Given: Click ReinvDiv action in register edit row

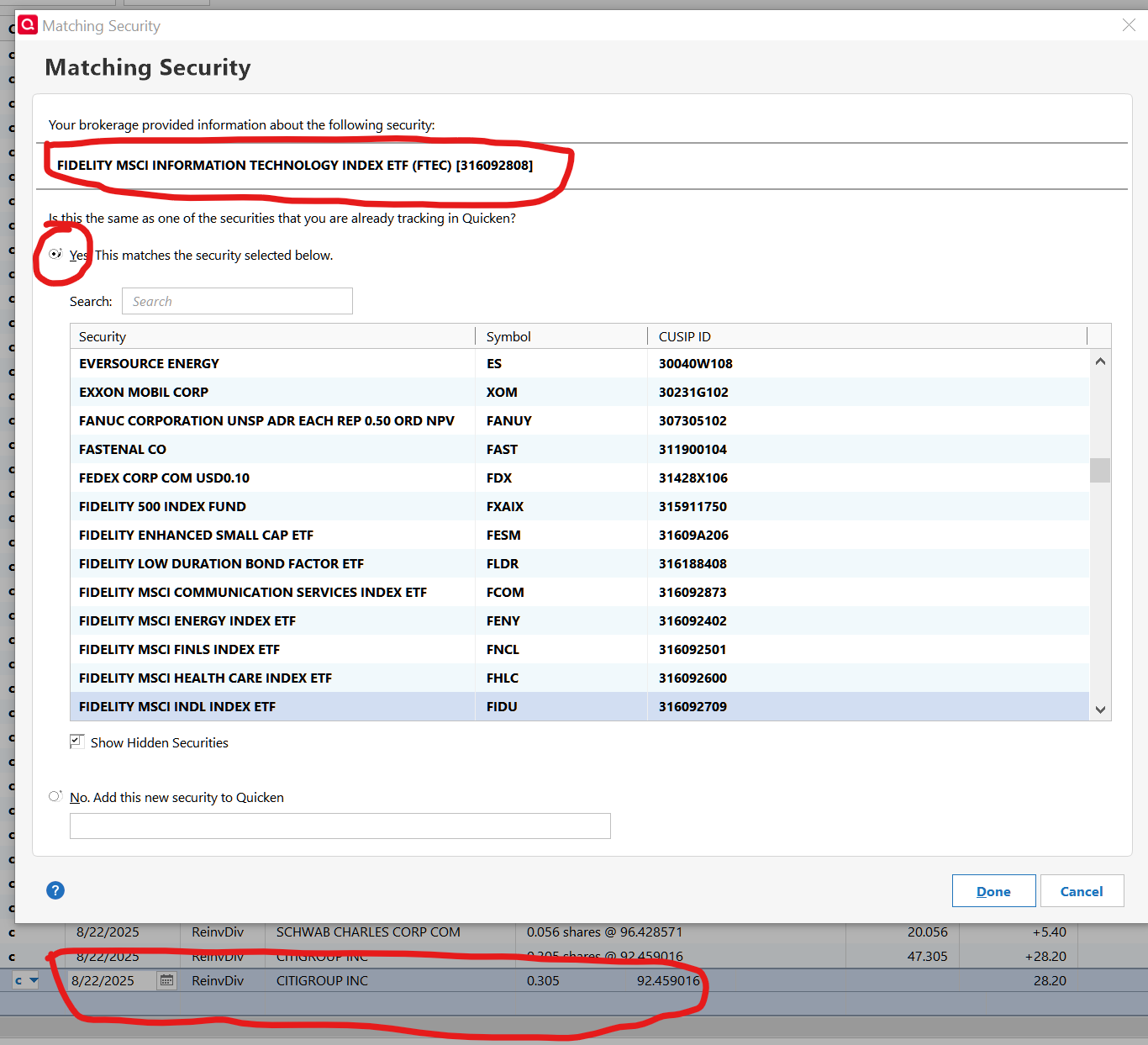Looking at the screenshot, I should [218, 980].
